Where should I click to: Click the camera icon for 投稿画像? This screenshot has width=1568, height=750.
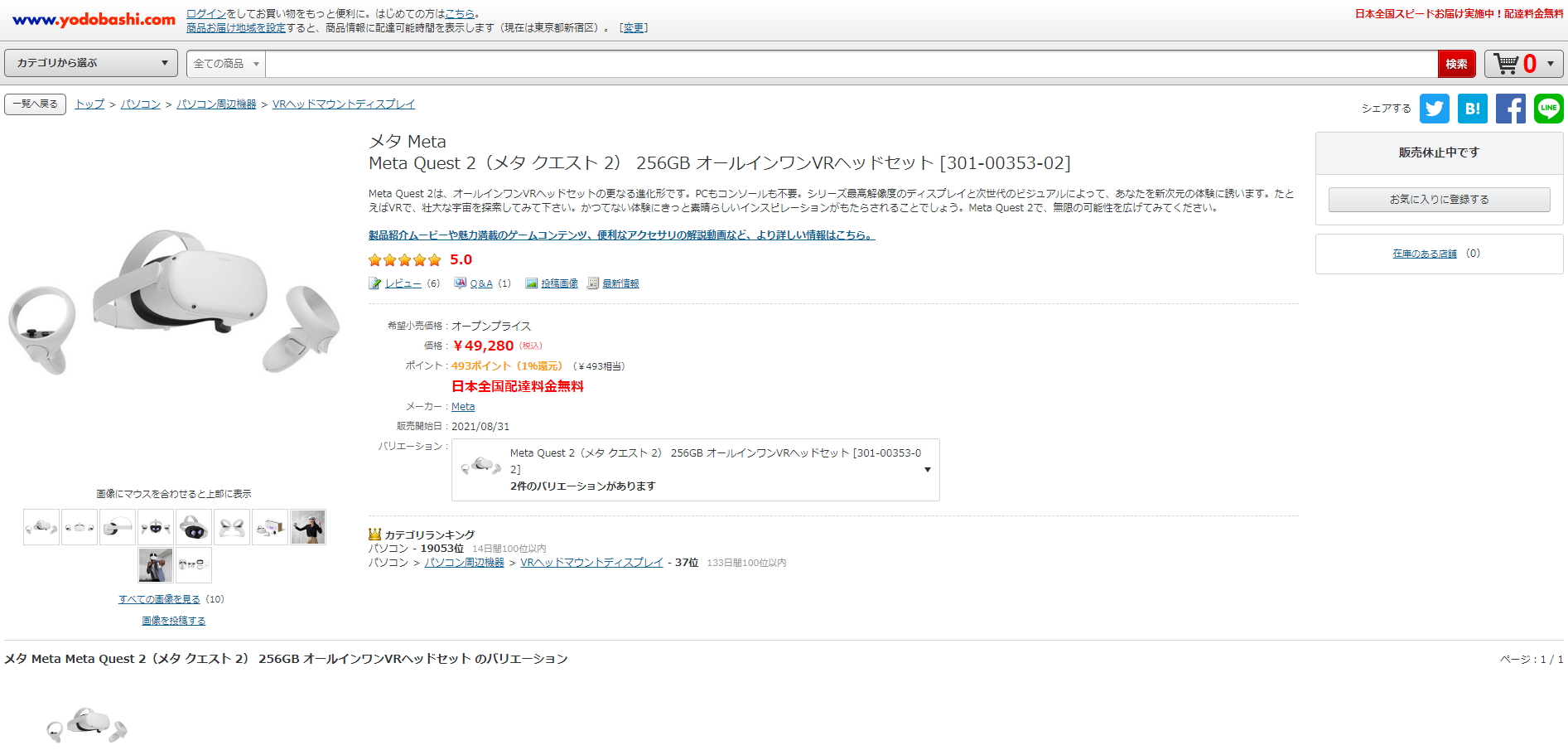tap(529, 283)
